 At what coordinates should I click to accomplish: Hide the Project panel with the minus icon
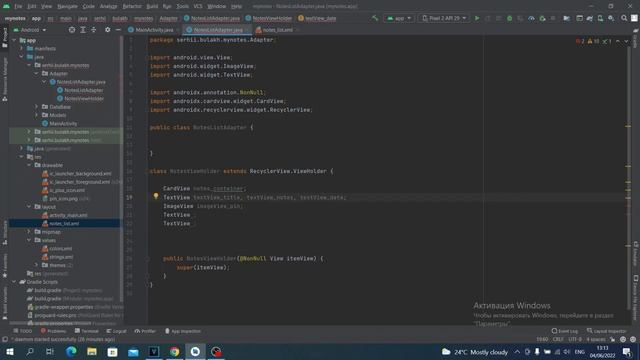[118, 30]
